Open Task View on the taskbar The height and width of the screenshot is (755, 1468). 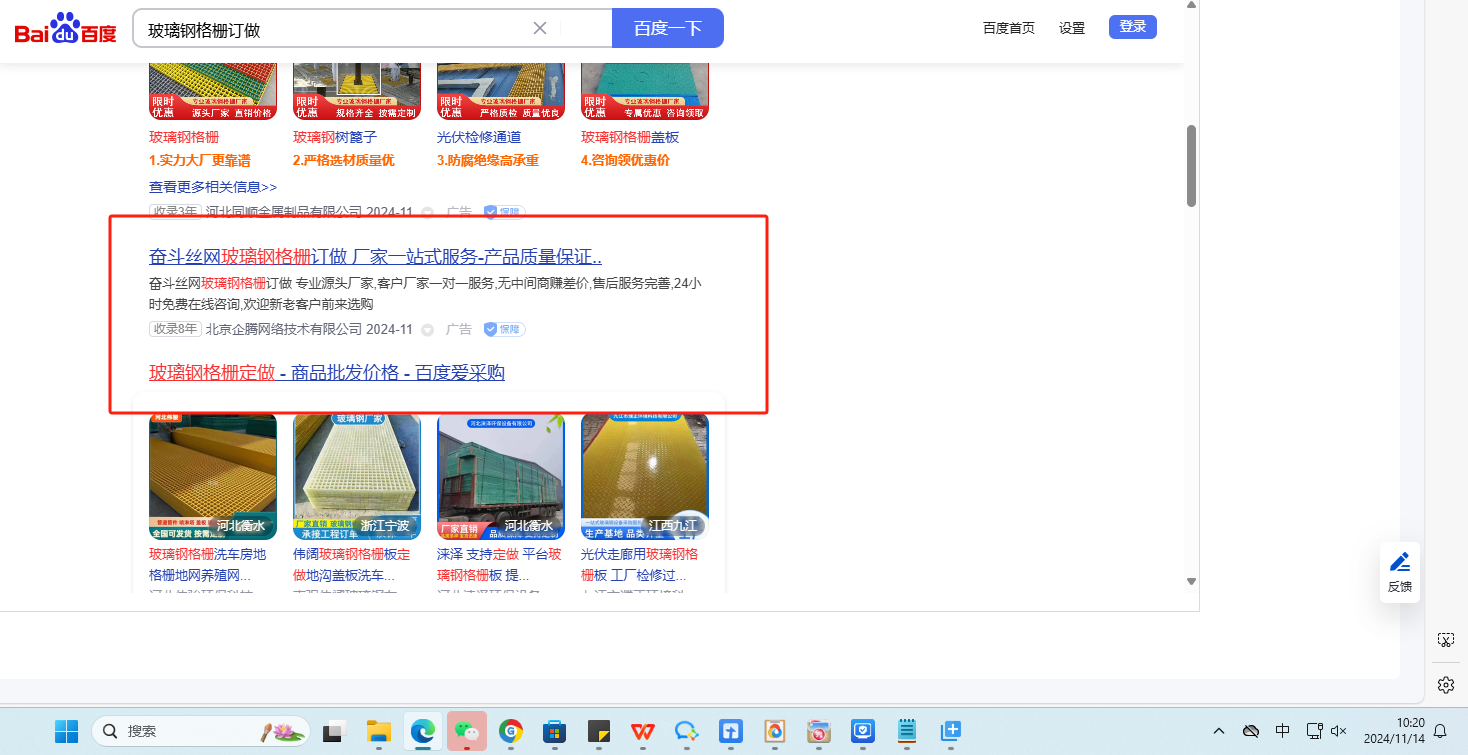[x=333, y=731]
